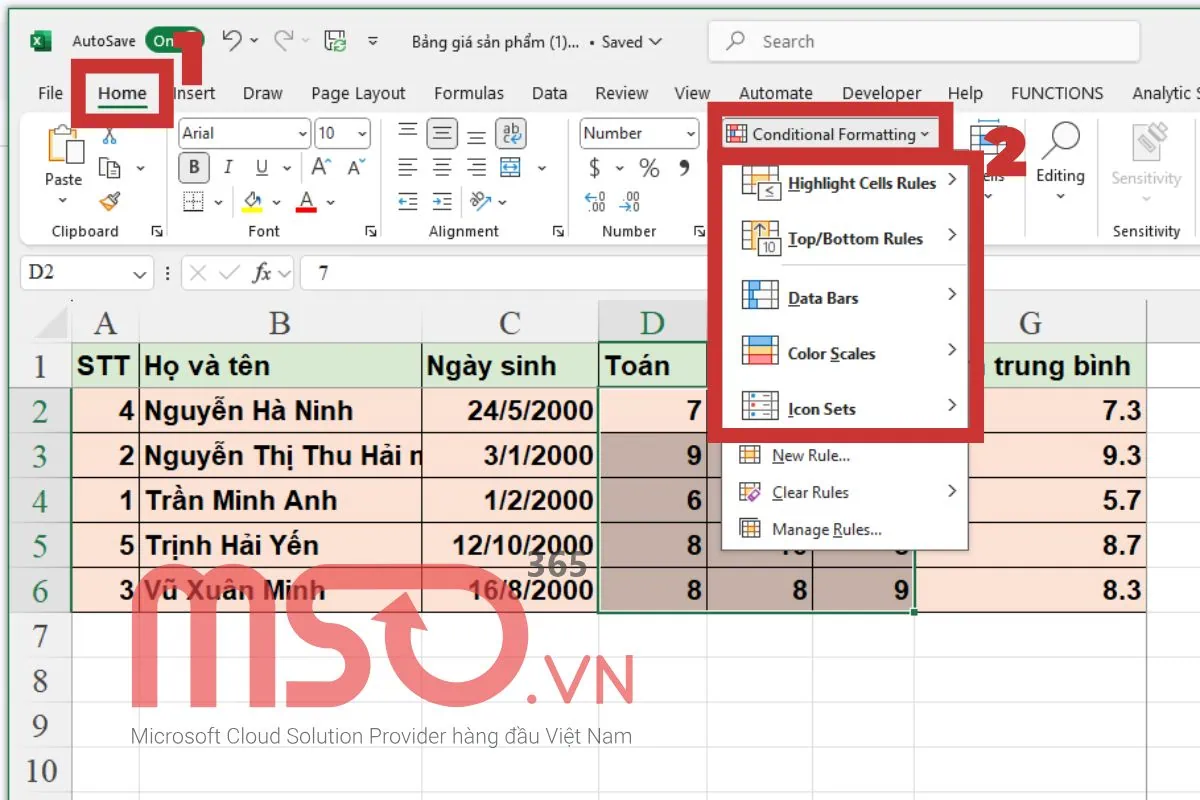Switch to the Formulas ribbon tab
The height and width of the screenshot is (800, 1200).
(x=468, y=93)
